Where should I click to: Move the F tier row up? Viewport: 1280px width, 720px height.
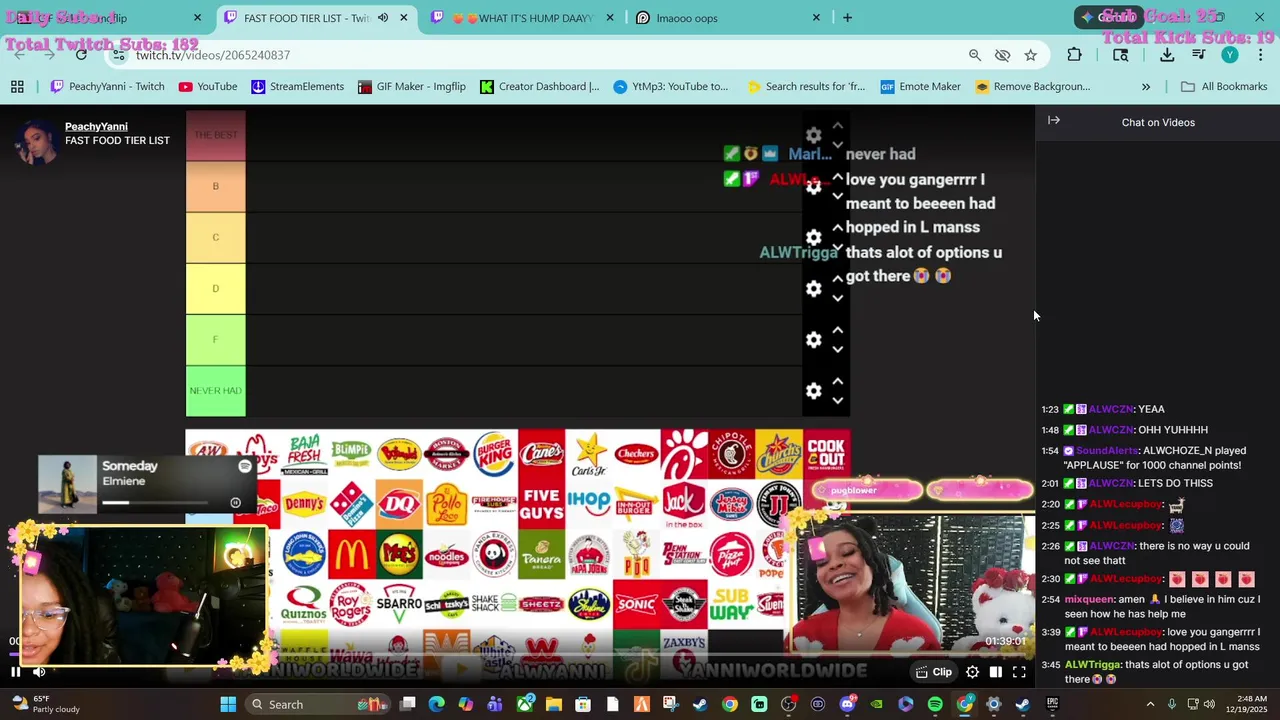[838, 330]
